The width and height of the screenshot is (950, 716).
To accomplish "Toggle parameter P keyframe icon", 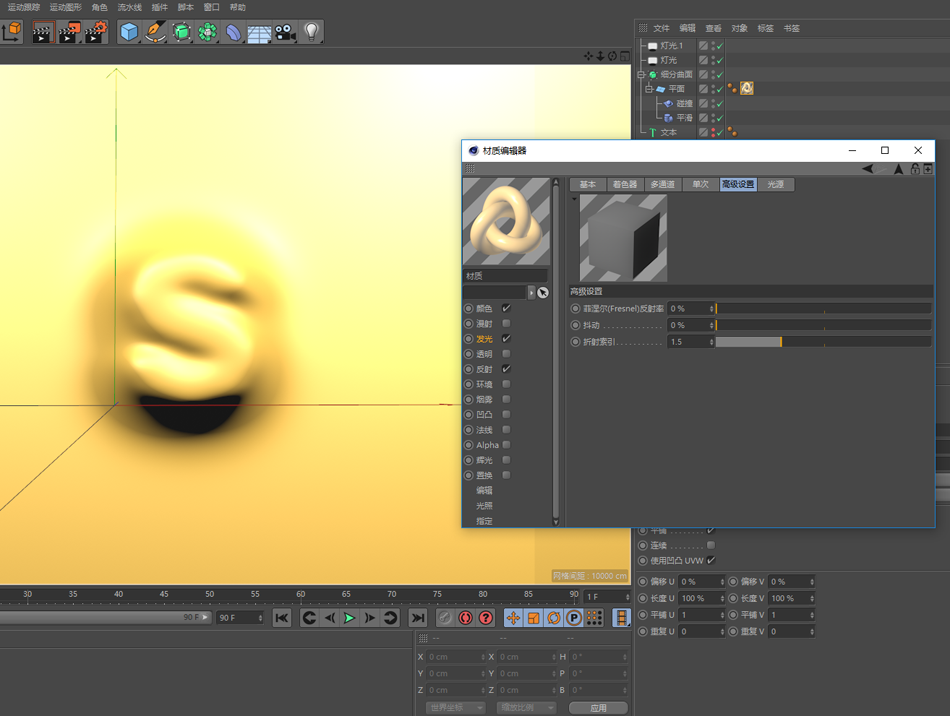I will pos(574,618).
